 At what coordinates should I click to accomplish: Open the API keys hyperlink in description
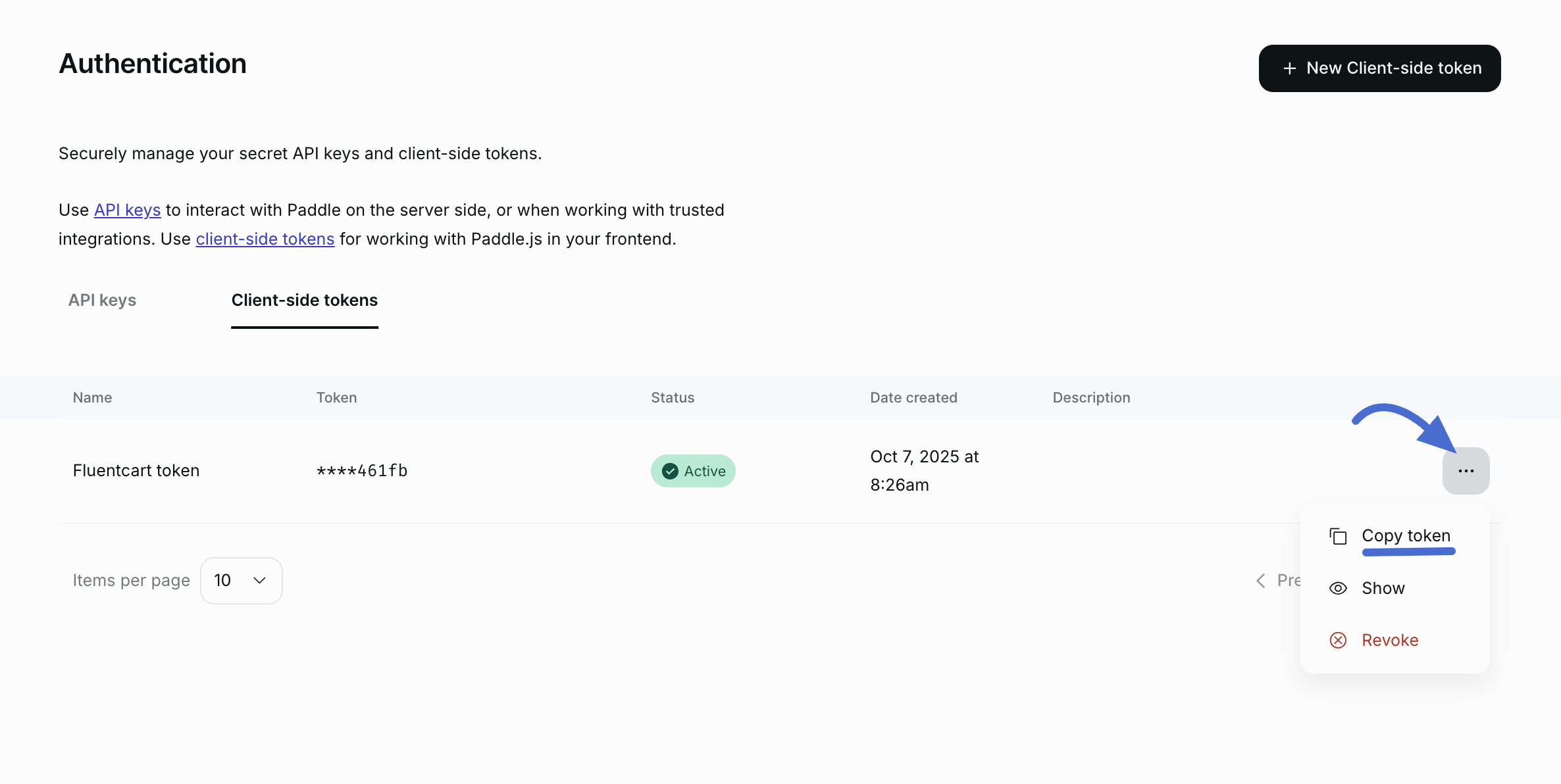(127, 210)
